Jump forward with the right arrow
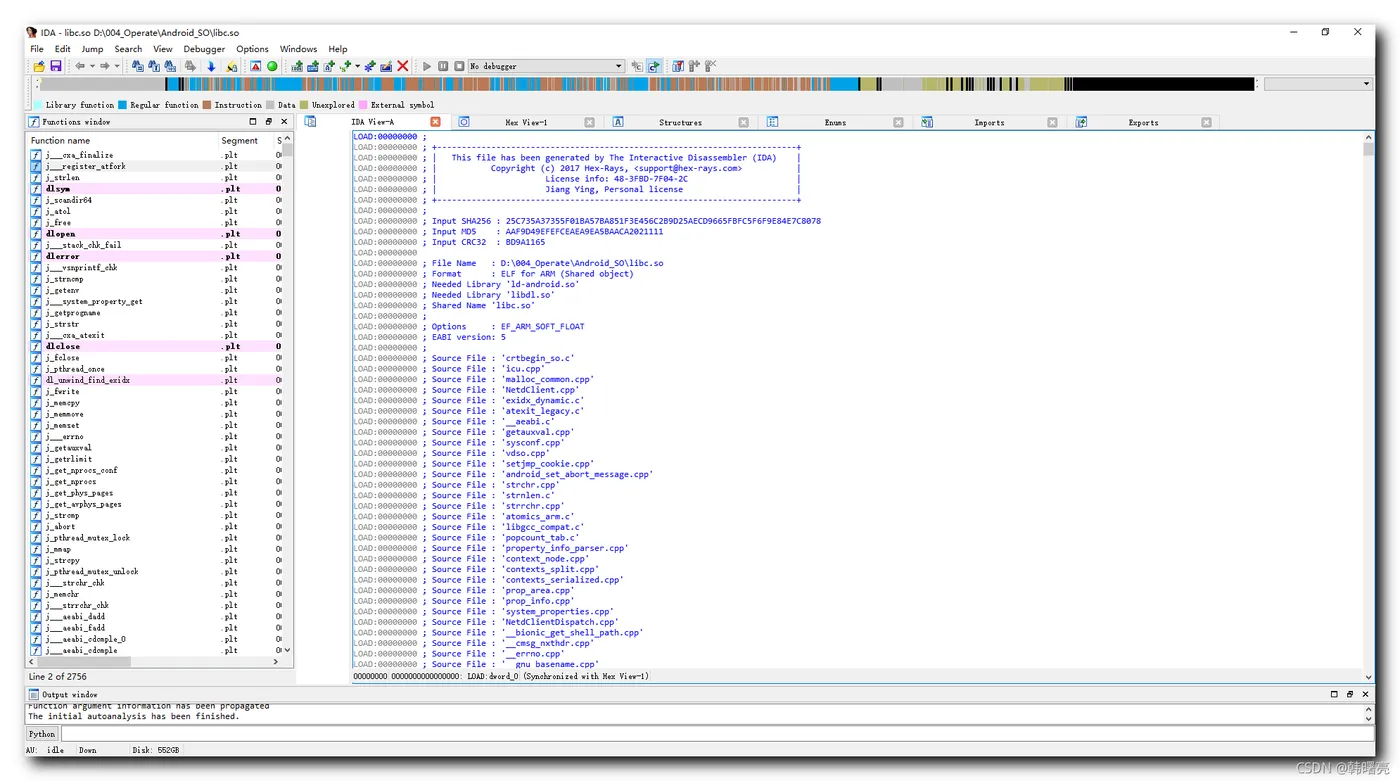 click(x=105, y=66)
